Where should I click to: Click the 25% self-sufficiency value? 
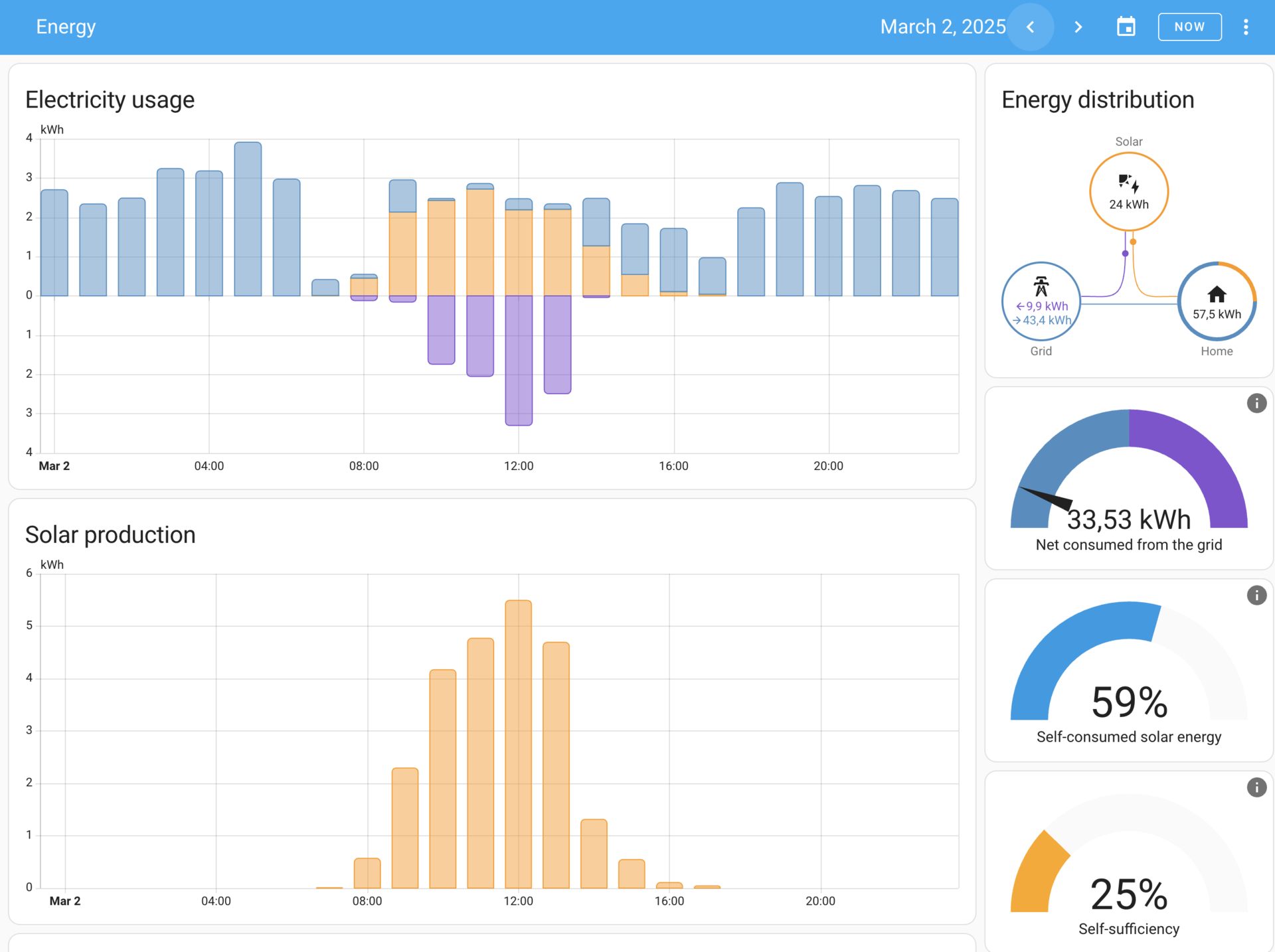coord(1129,894)
